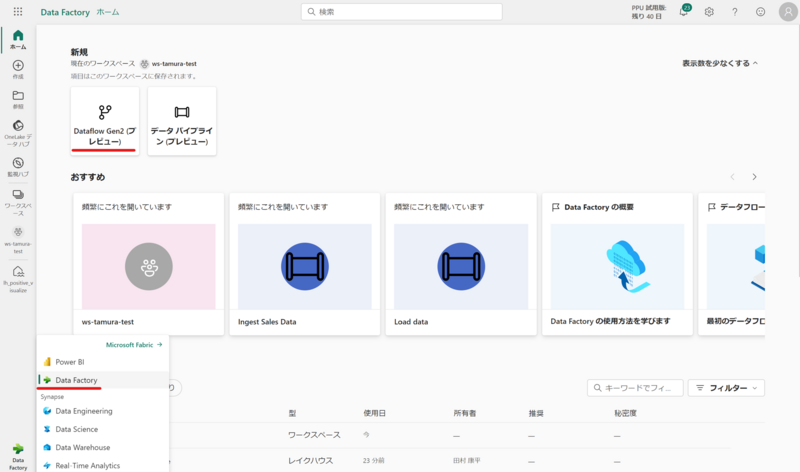Open the OneLake data hub icon
The image size is (800, 472).
click(x=18, y=133)
